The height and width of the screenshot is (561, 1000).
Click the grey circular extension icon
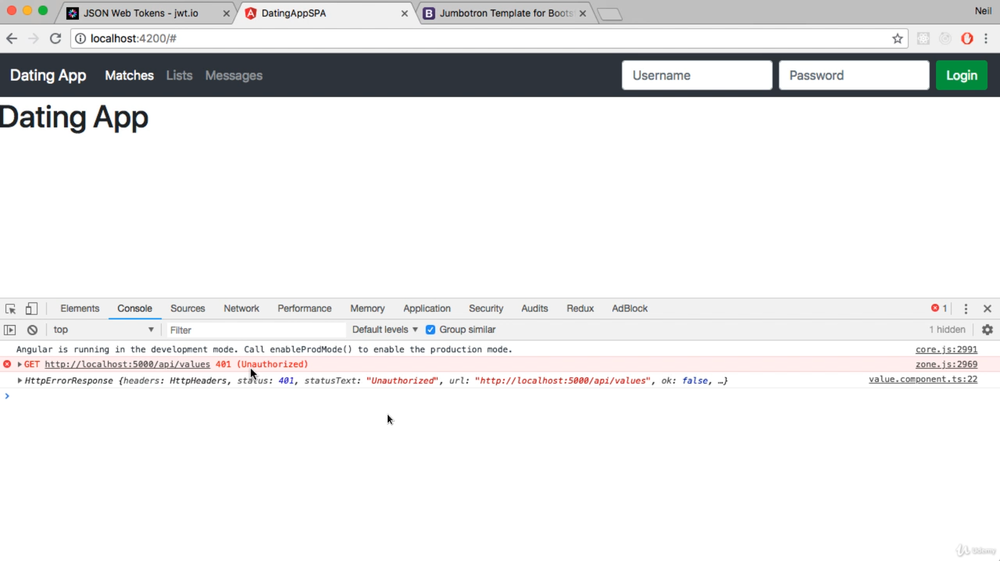945,38
